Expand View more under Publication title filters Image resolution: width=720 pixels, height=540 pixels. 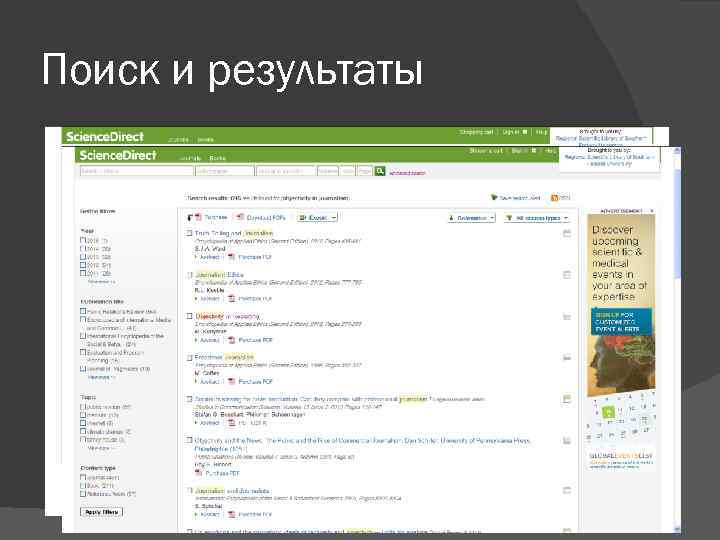101,377
